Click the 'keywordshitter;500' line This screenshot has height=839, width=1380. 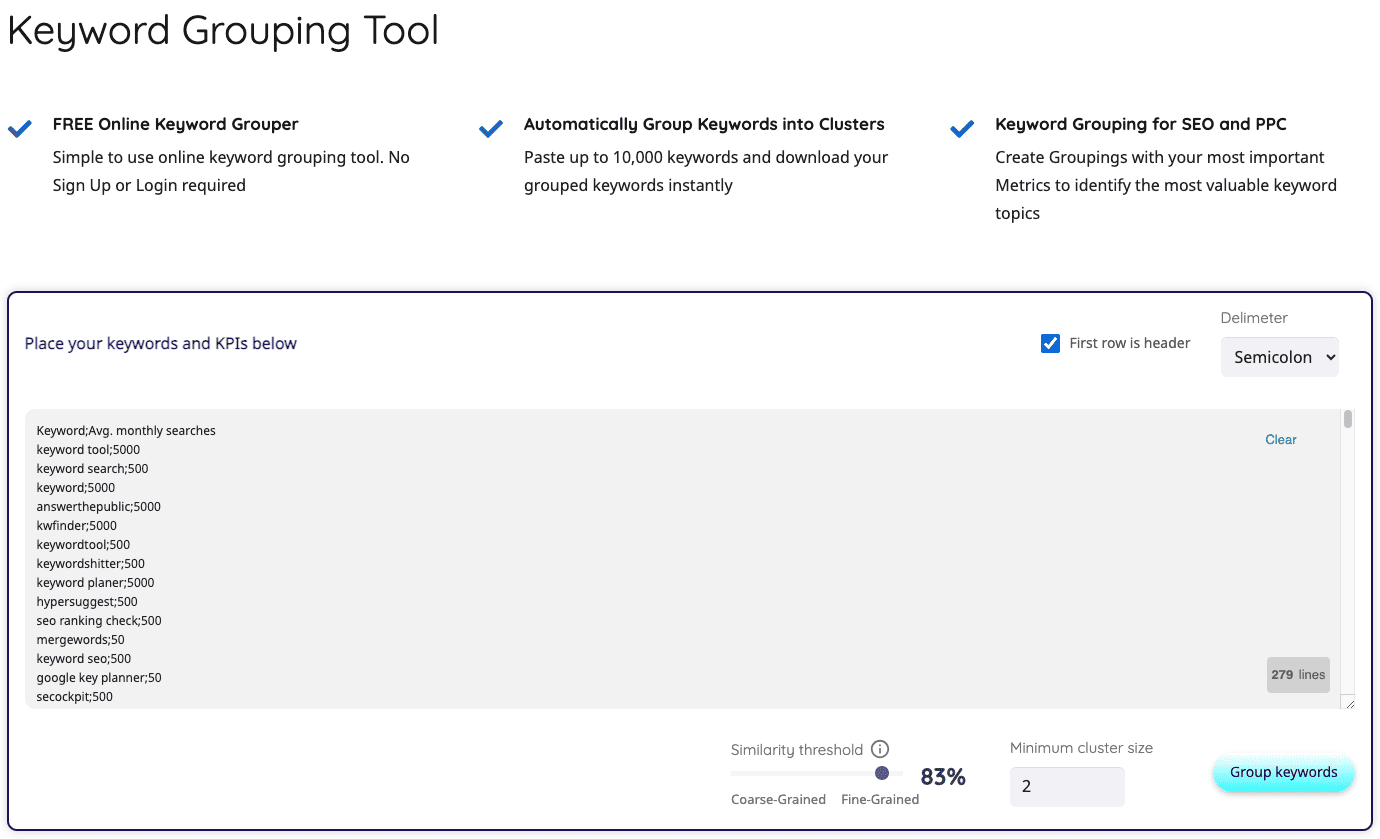pyautogui.click(x=91, y=564)
